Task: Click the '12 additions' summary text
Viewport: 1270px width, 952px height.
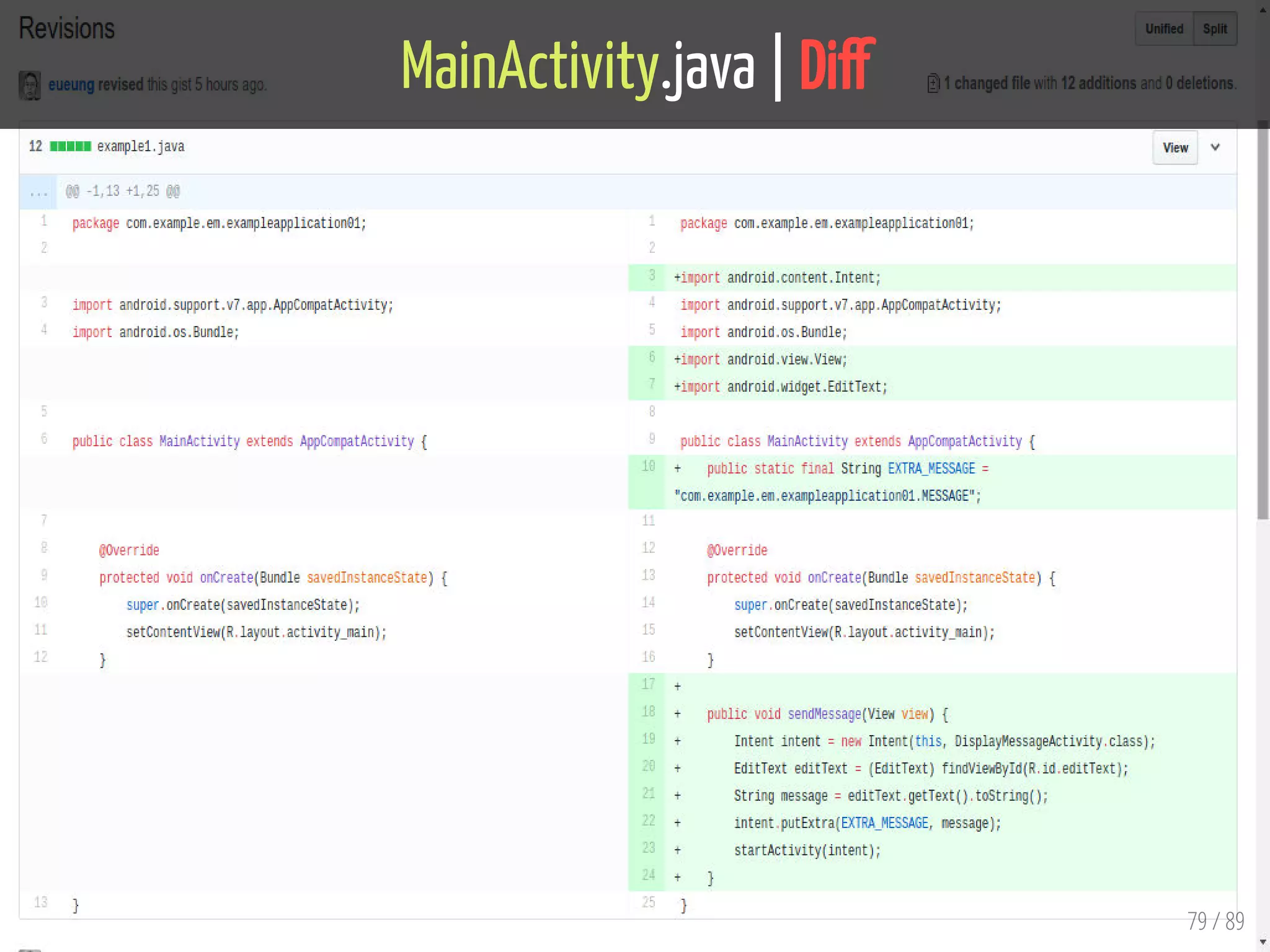Action: (x=1099, y=83)
